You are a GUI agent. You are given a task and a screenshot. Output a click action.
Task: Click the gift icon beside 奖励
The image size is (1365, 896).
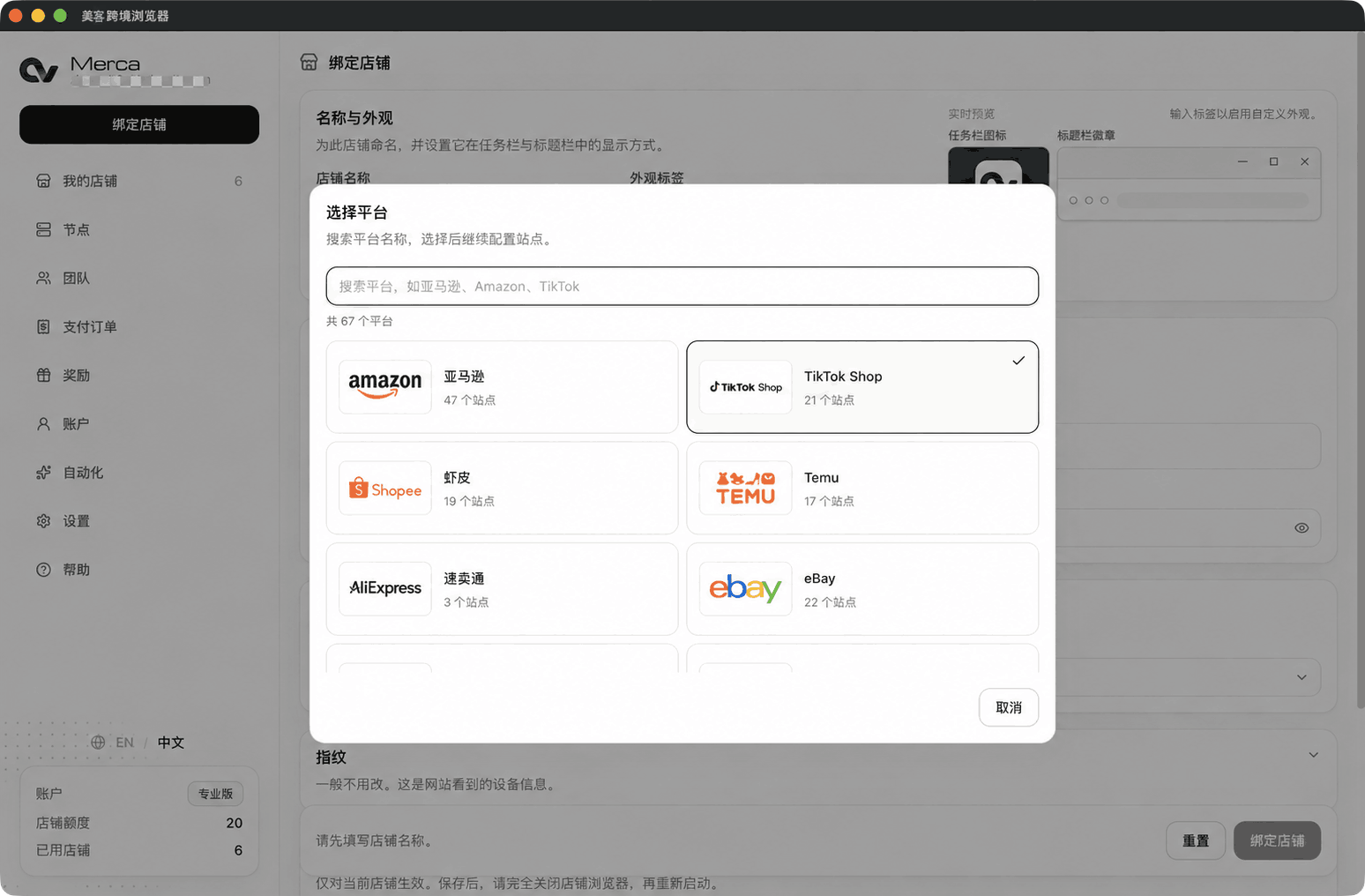pos(43,375)
